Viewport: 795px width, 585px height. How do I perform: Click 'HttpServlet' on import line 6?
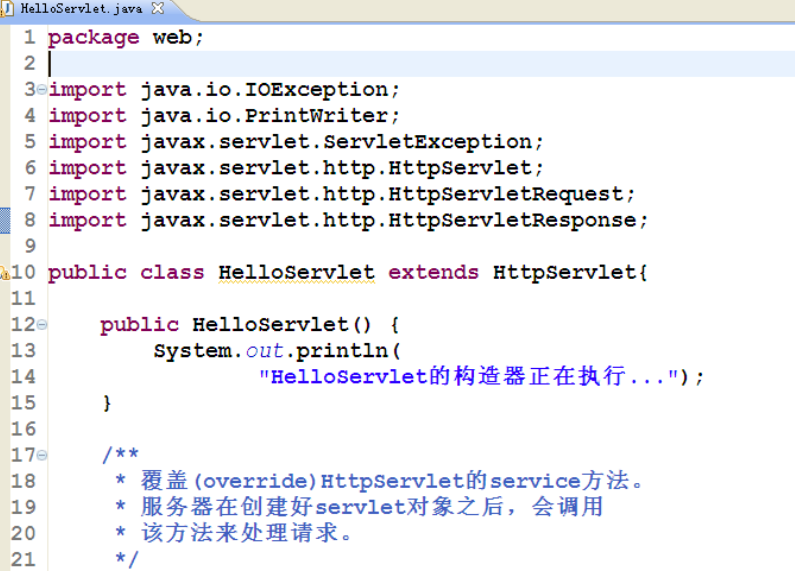click(460, 168)
